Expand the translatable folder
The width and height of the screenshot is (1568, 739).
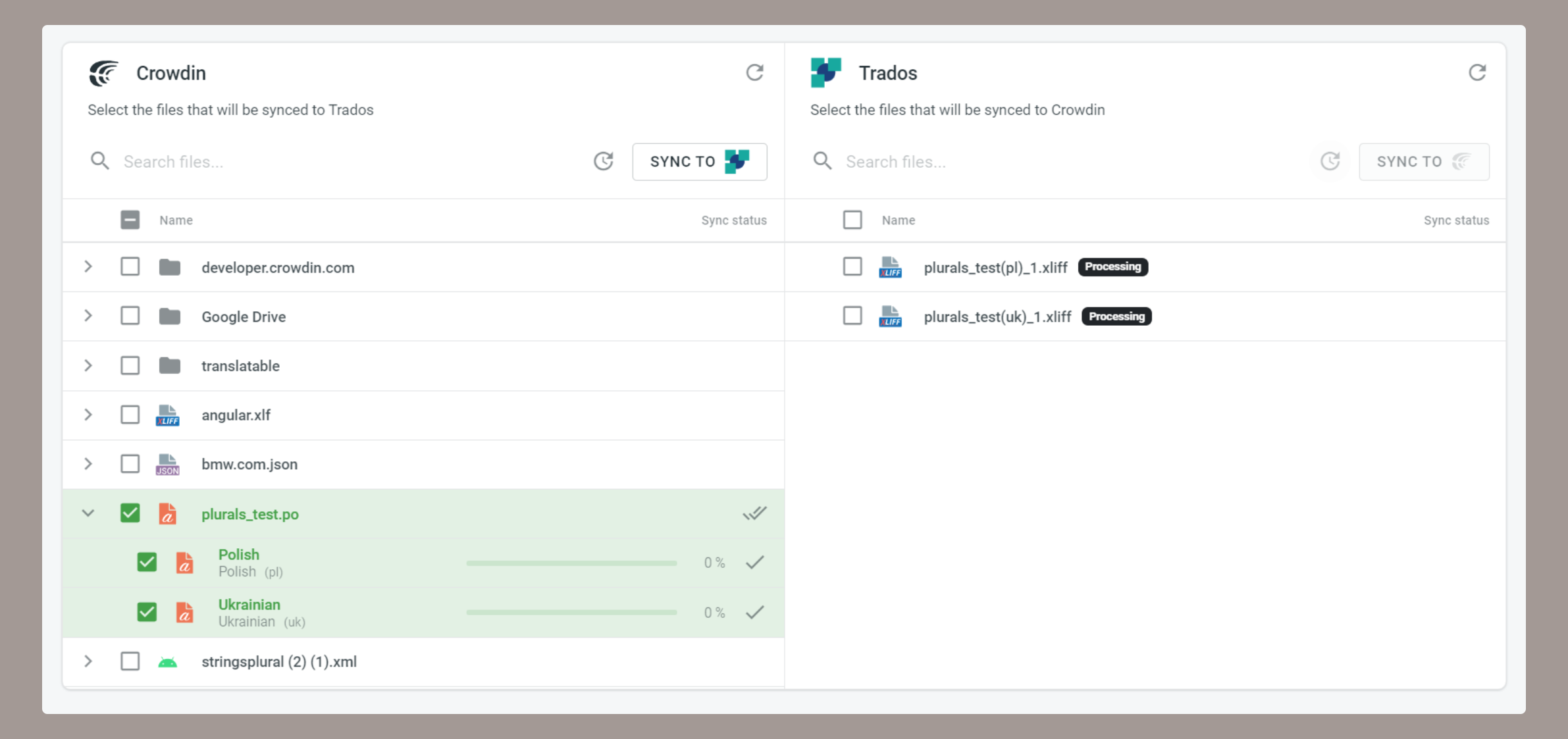coord(88,365)
